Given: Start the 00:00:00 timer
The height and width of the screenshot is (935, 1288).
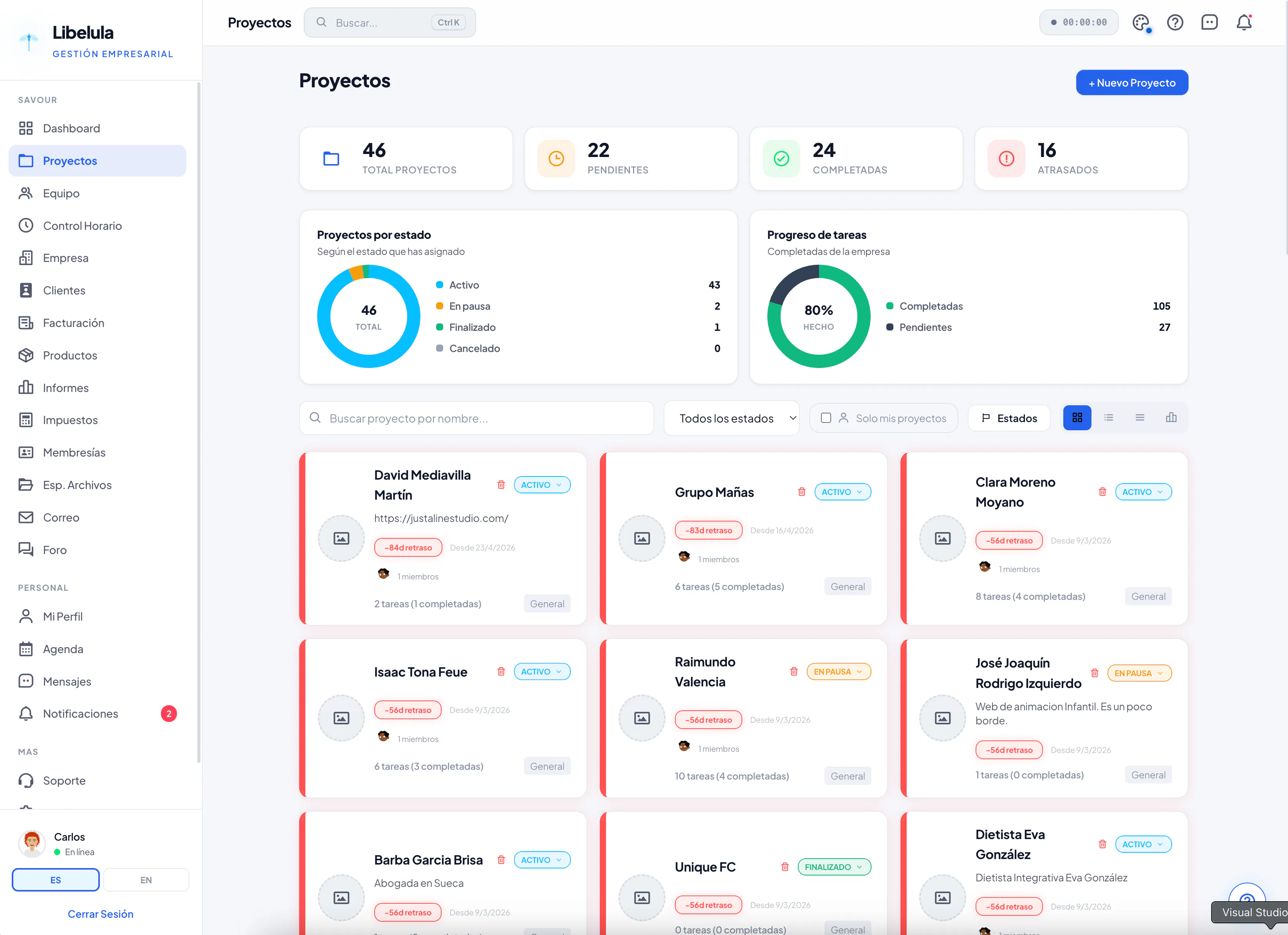Looking at the screenshot, I should coord(1079,23).
